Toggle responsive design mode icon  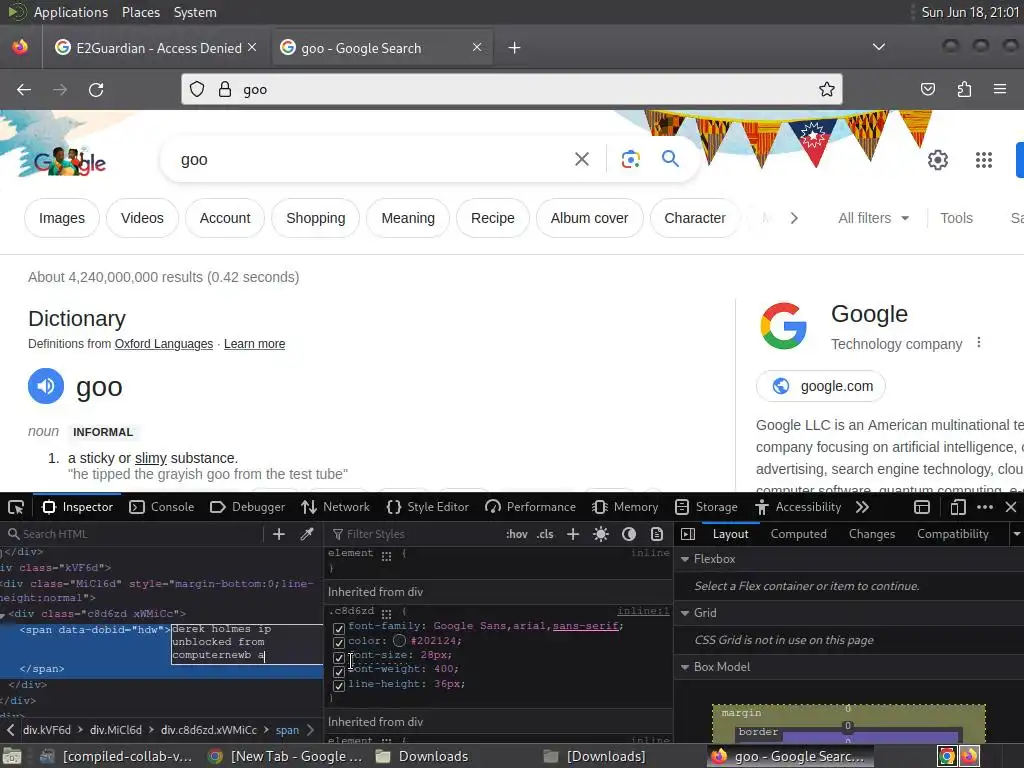click(x=957, y=507)
